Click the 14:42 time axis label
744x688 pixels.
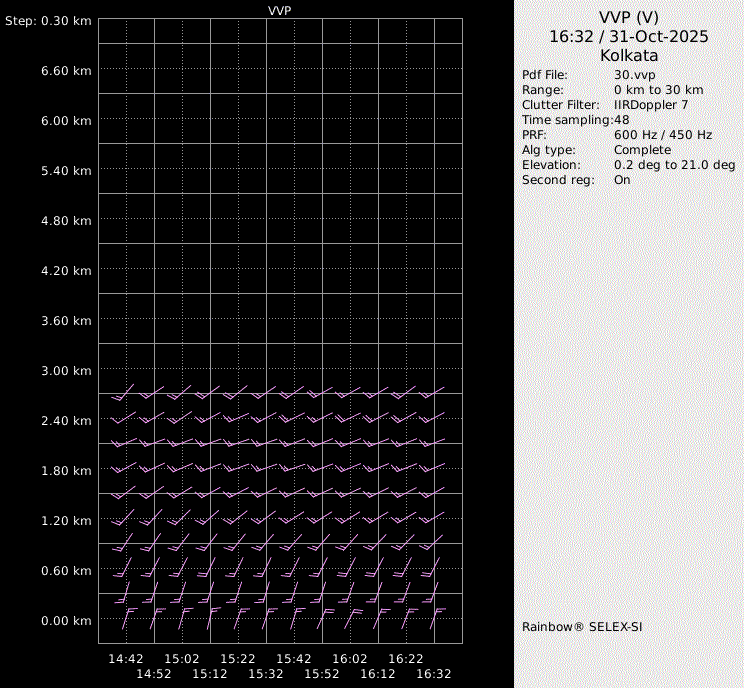click(x=126, y=659)
